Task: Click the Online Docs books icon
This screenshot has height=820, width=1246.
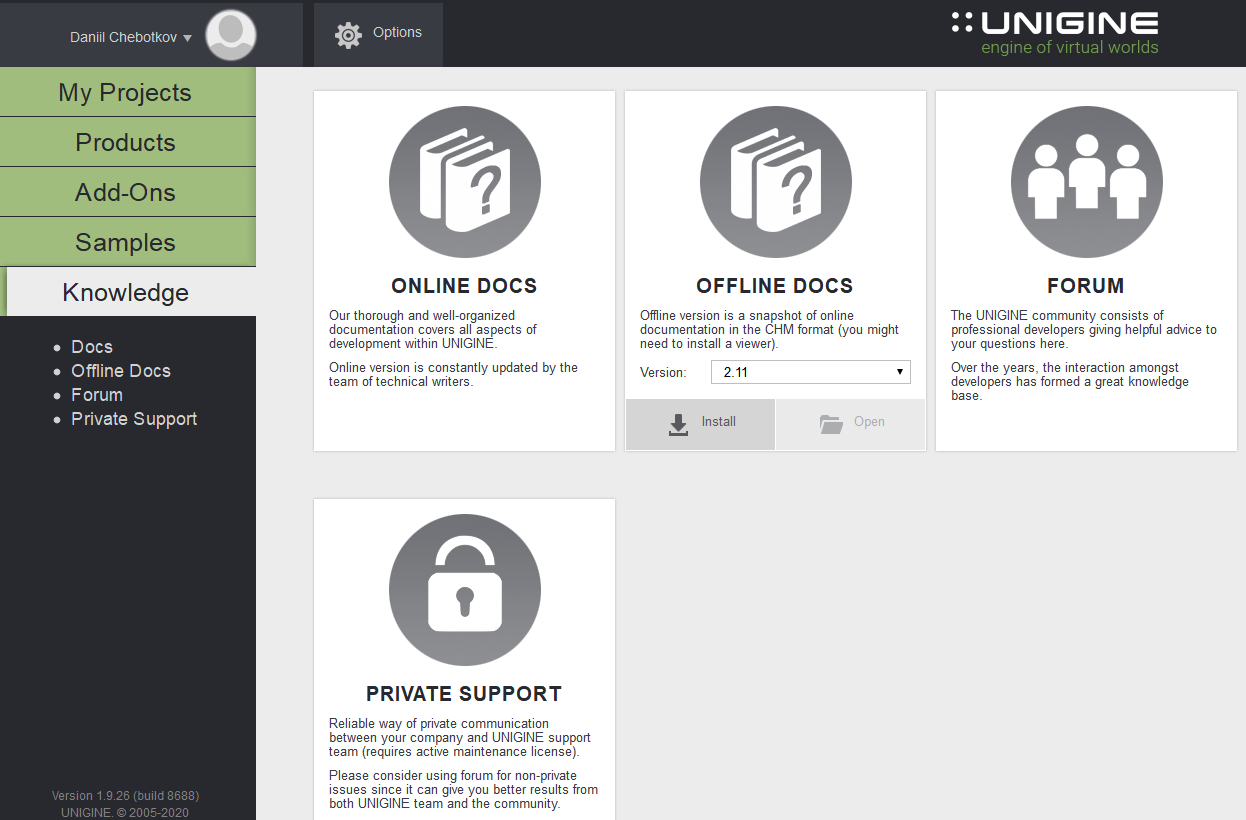Action: pyautogui.click(x=464, y=182)
